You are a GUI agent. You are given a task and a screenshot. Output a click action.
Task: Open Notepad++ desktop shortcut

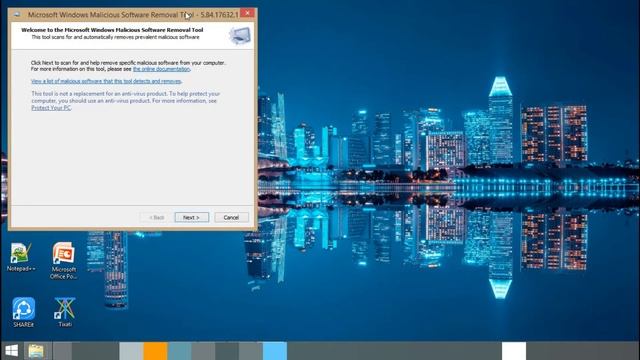(x=21, y=256)
